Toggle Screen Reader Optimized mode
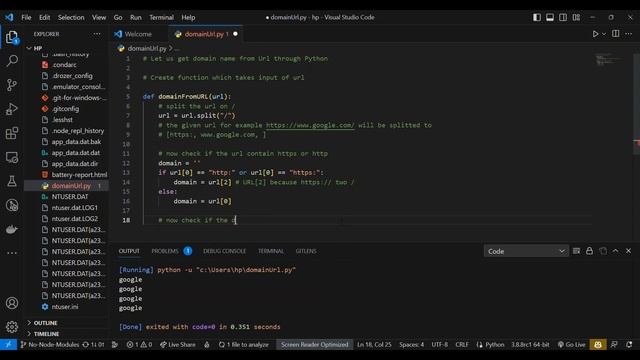This screenshot has width=640, height=360. [315, 344]
